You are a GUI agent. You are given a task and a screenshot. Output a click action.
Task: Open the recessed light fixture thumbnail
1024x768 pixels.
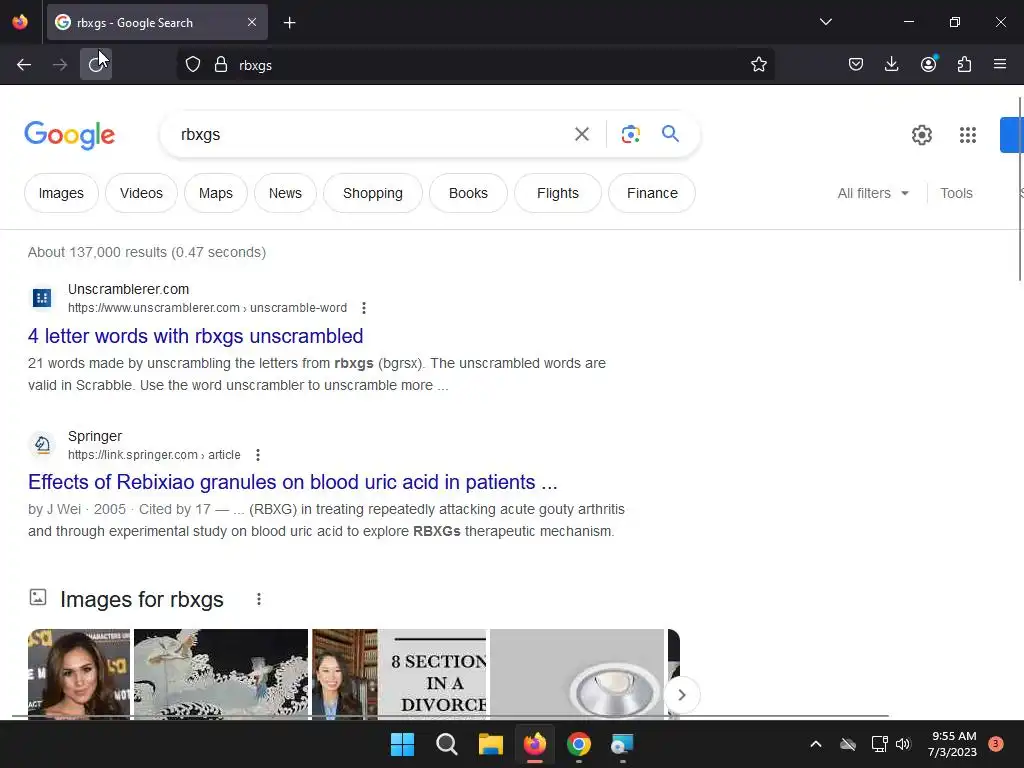577,674
